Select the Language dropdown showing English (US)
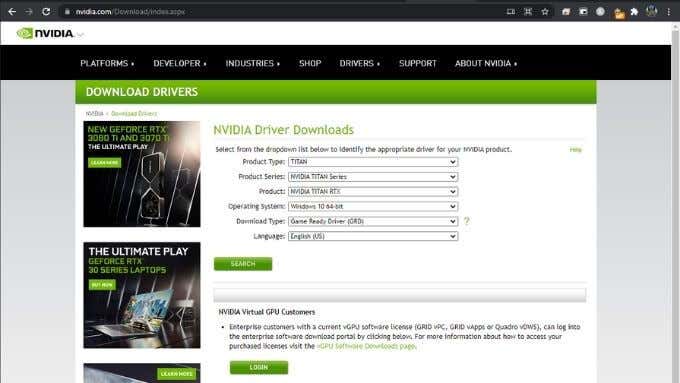 373,236
